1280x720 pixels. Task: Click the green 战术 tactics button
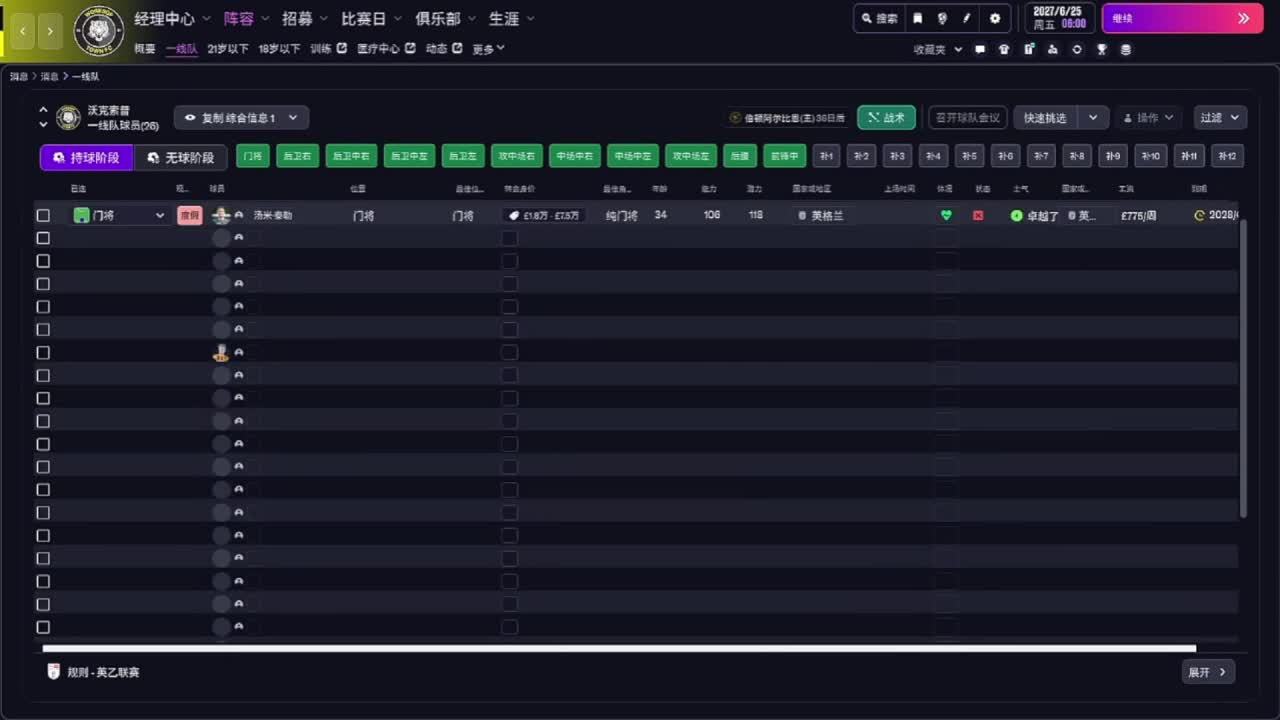tap(886, 118)
